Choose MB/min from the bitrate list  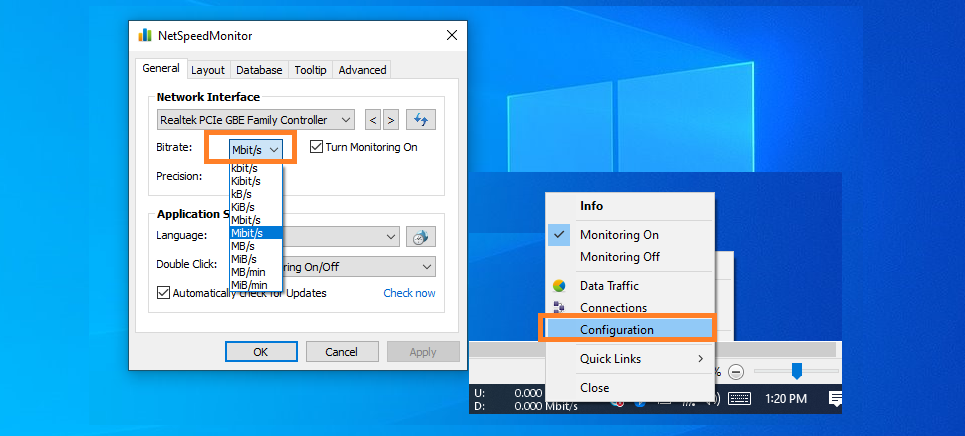[x=255, y=272]
